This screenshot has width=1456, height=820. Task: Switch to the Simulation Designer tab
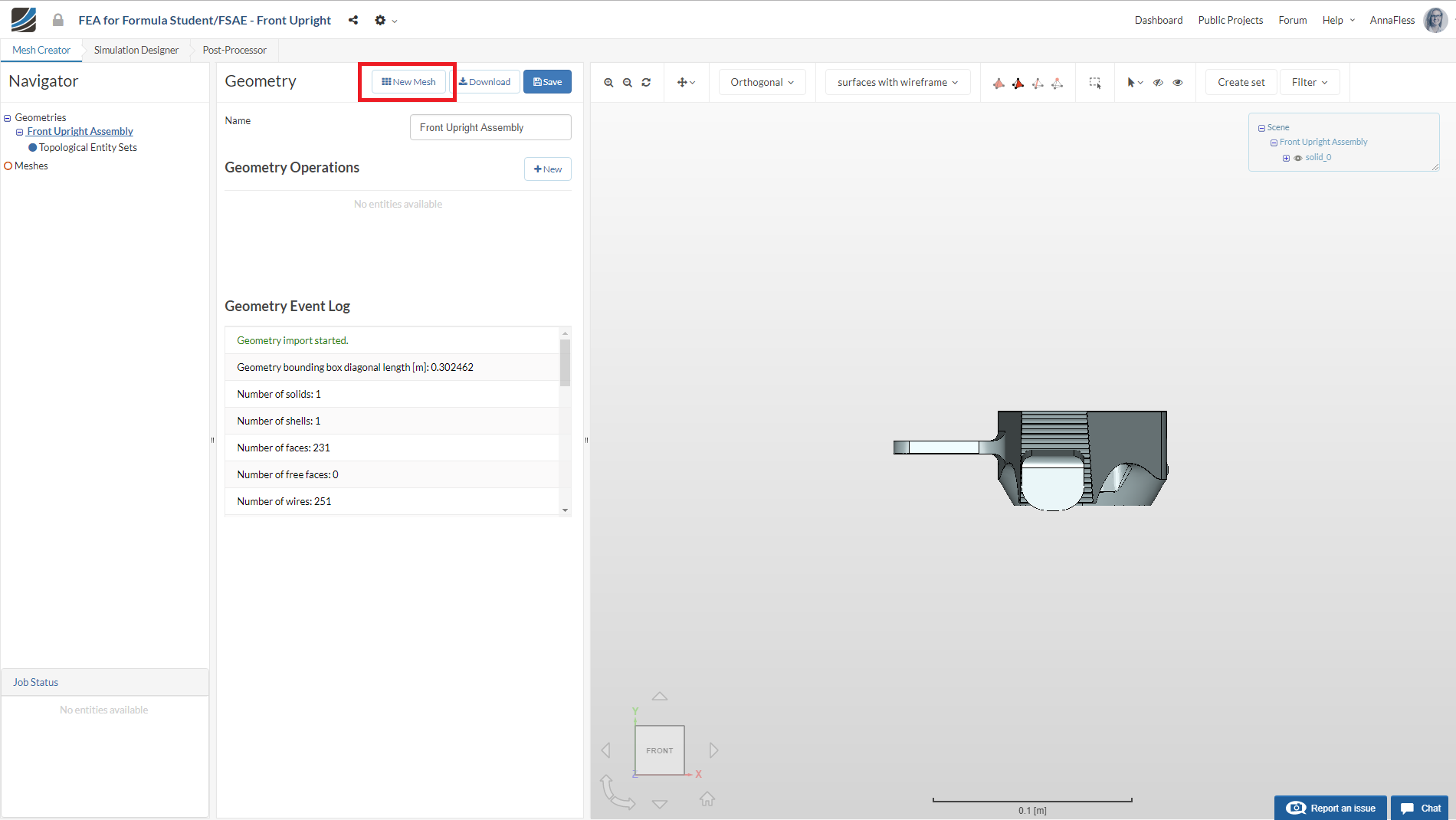pos(136,51)
